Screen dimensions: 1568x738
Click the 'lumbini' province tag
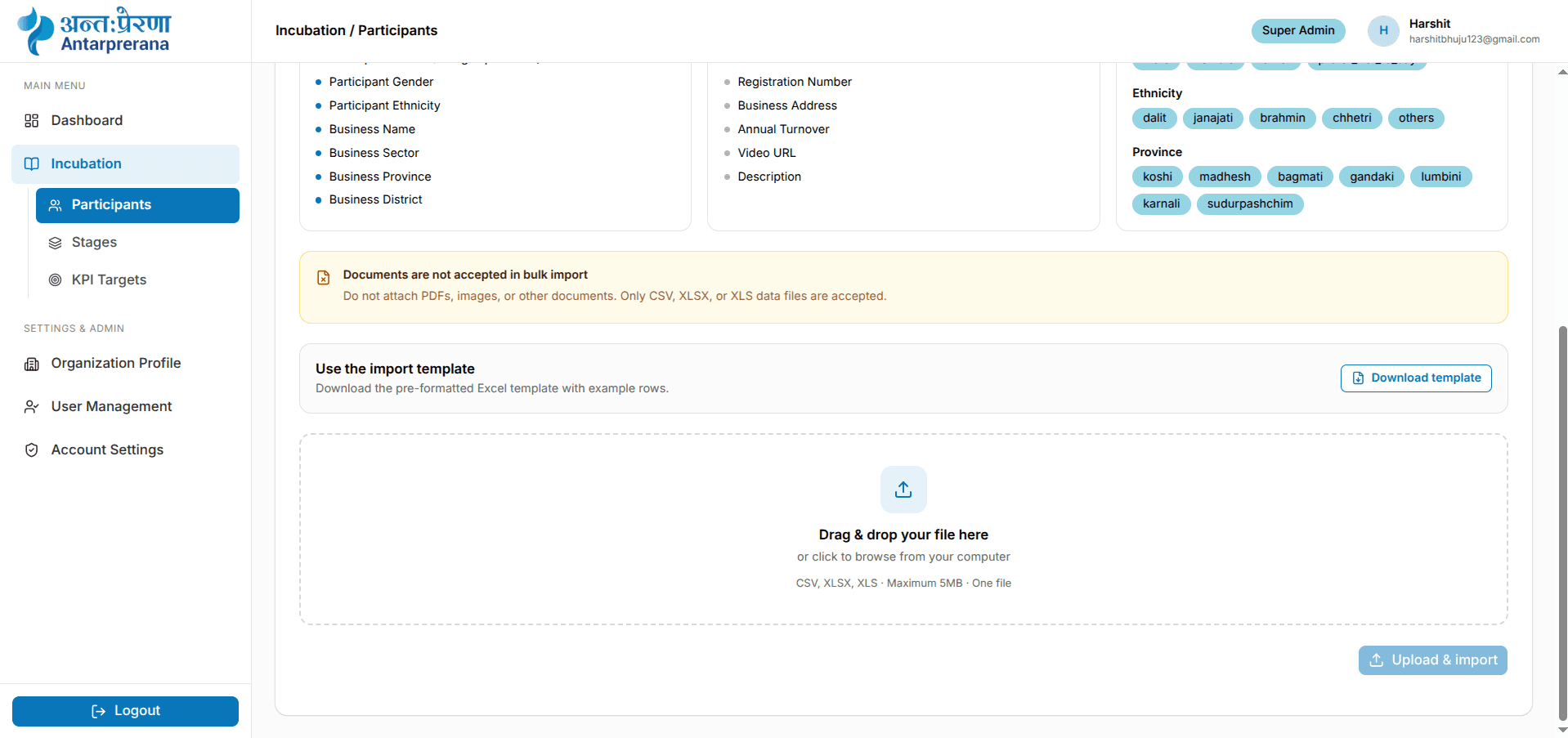click(x=1440, y=177)
